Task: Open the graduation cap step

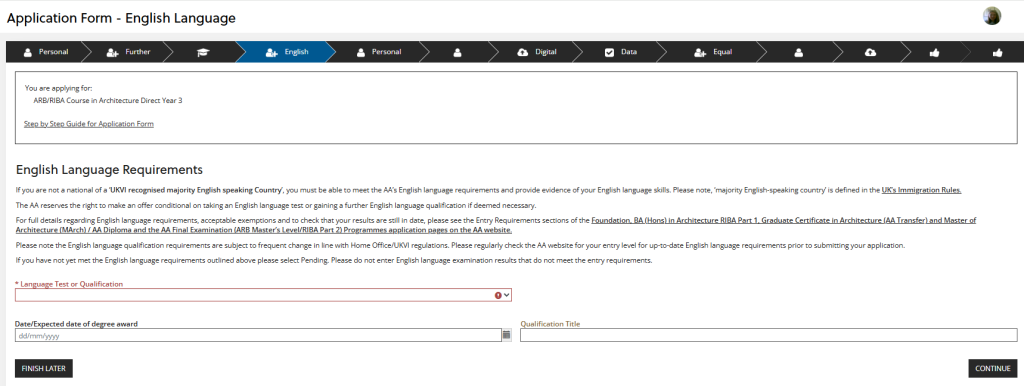Action: [x=203, y=52]
